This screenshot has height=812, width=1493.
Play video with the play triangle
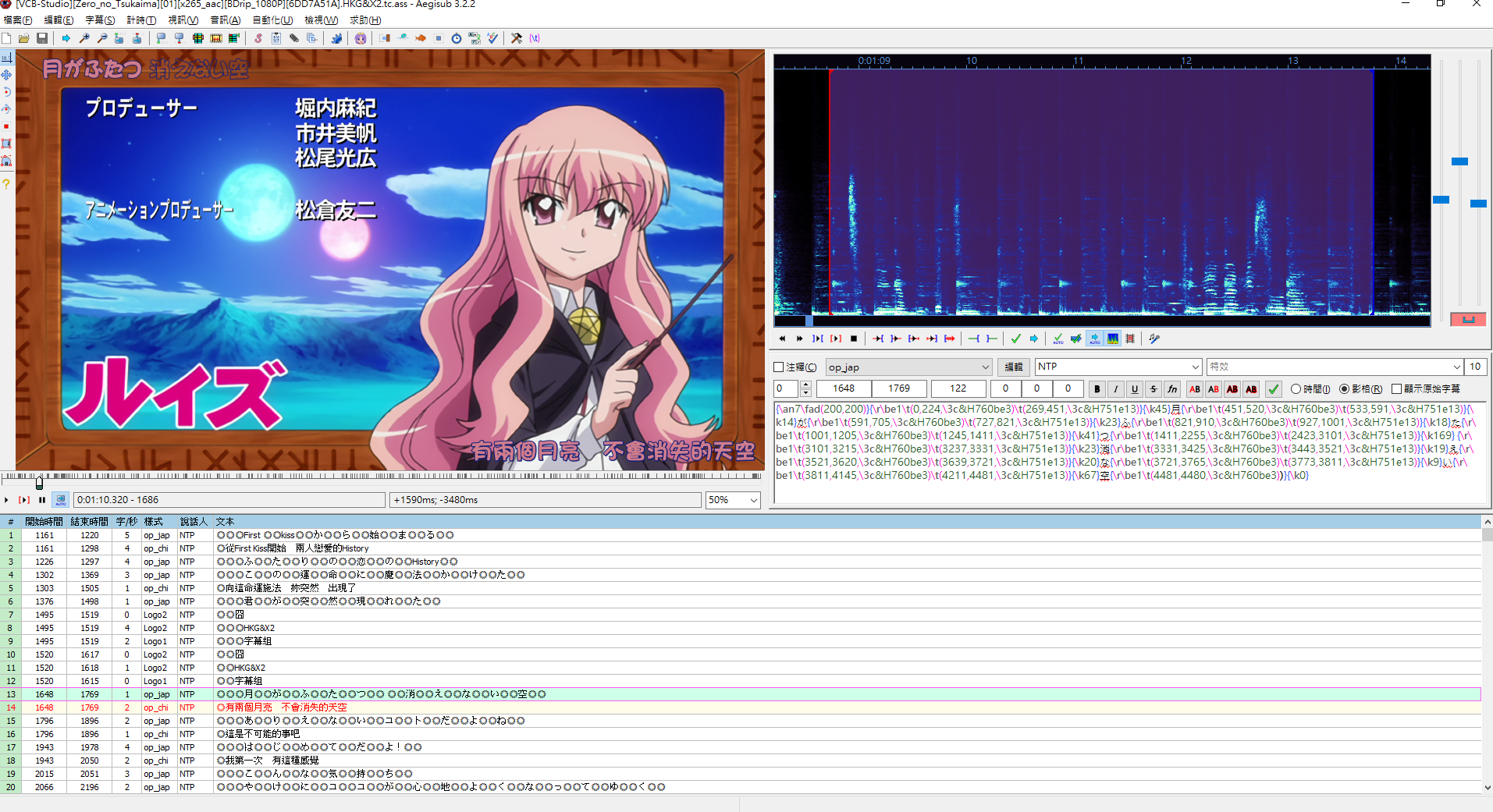point(6,500)
